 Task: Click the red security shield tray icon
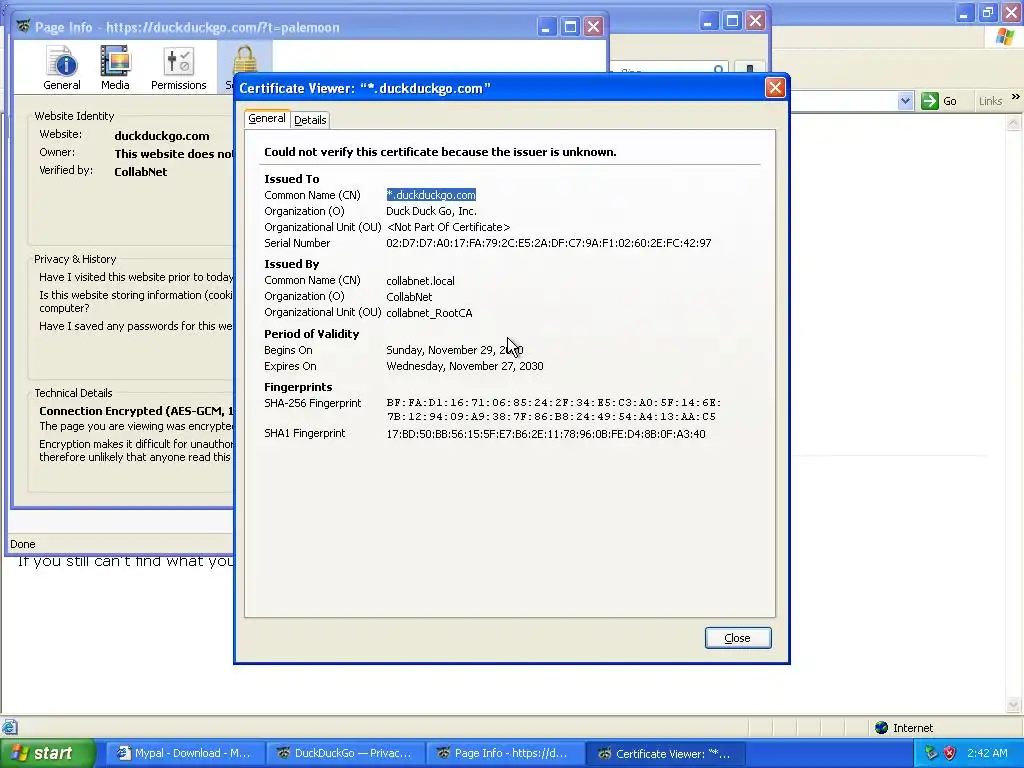pyautogui.click(x=950, y=753)
